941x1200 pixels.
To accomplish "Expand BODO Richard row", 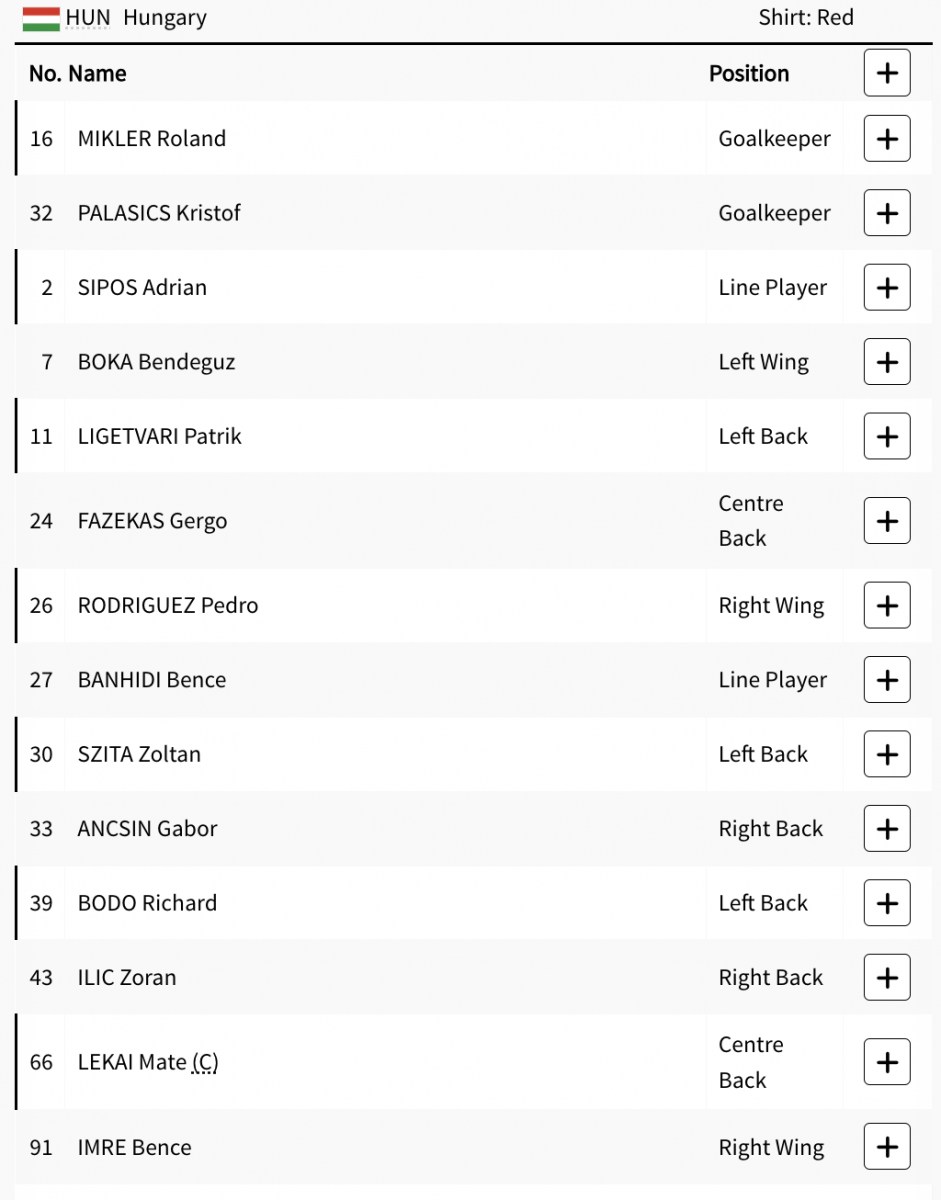I will pyautogui.click(x=887, y=903).
